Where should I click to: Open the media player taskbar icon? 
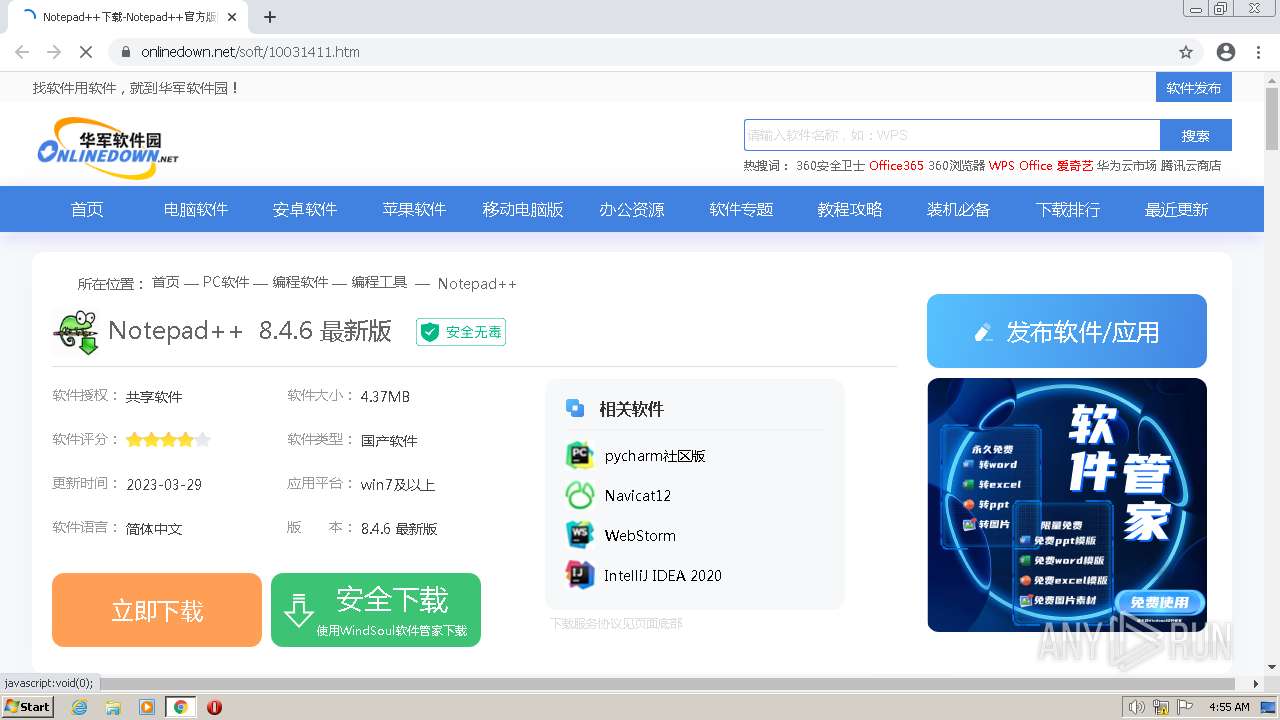click(x=147, y=707)
